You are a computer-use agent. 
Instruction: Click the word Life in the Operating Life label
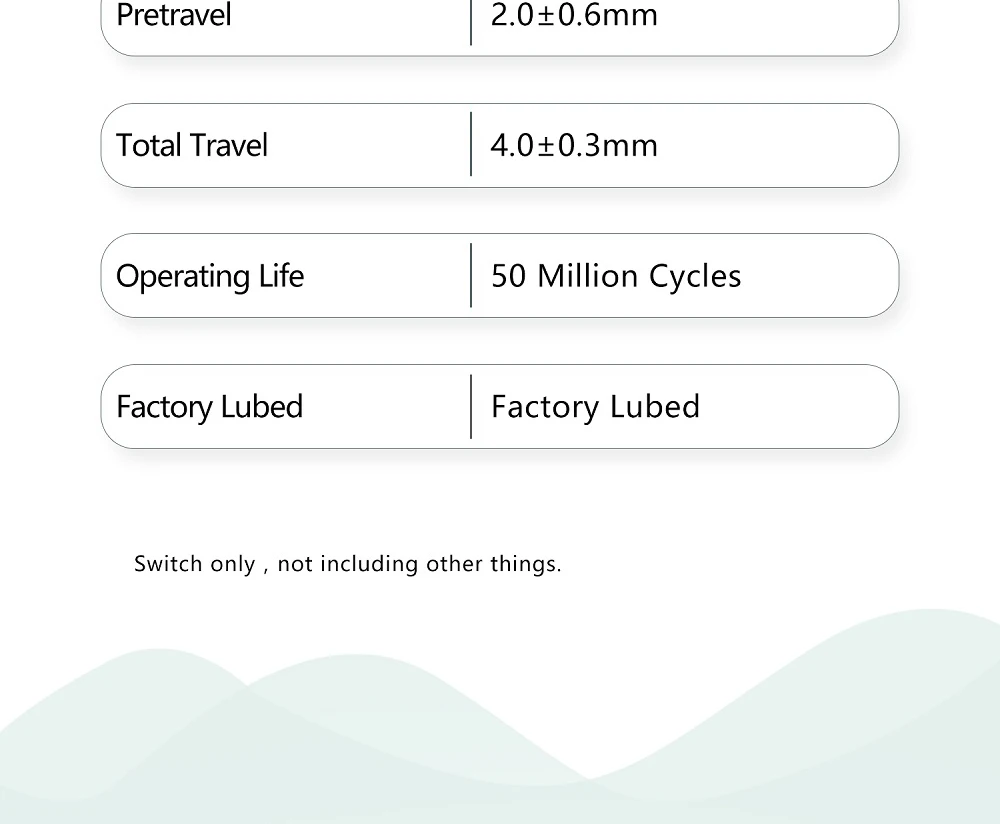pyautogui.click(x=281, y=276)
